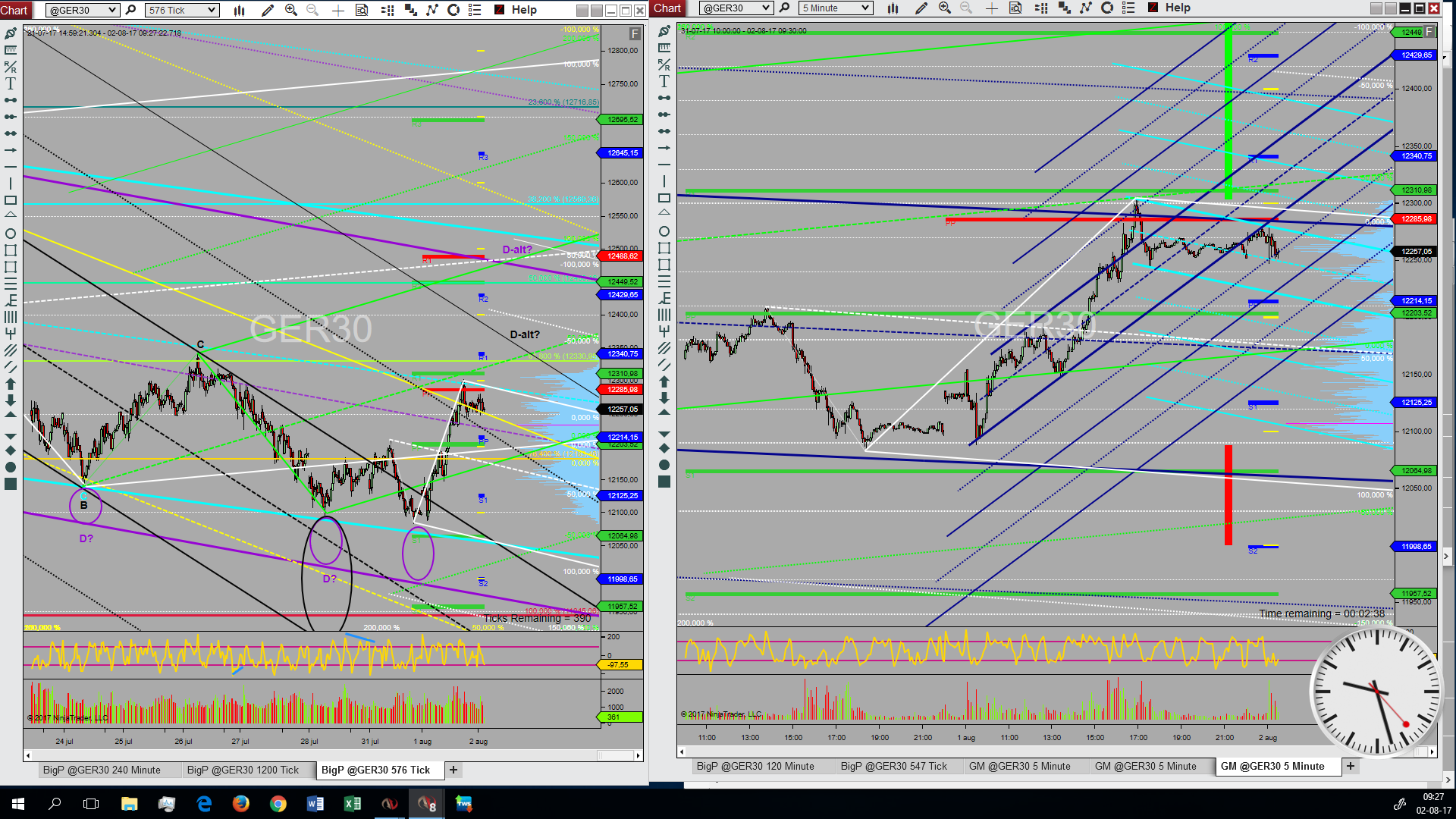Open File Explorer from taskbar
This screenshot has height=819, width=1456.
(x=129, y=804)
